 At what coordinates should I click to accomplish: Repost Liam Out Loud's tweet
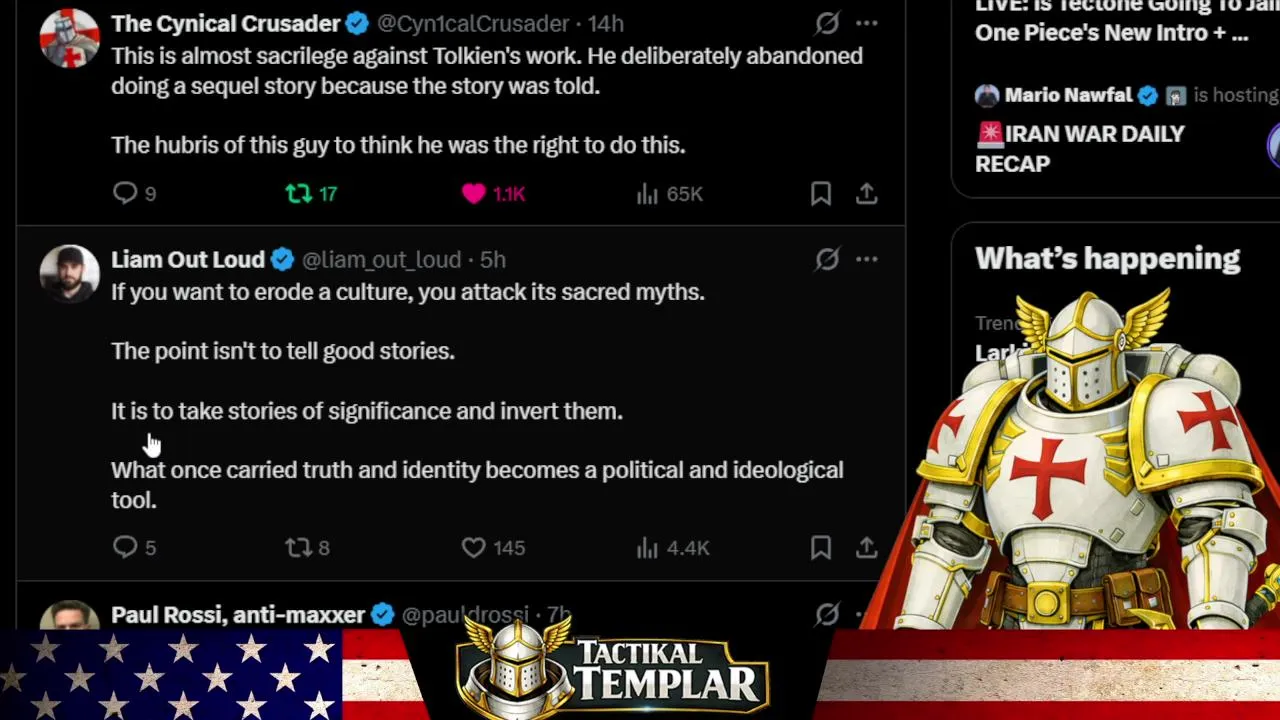299,547
